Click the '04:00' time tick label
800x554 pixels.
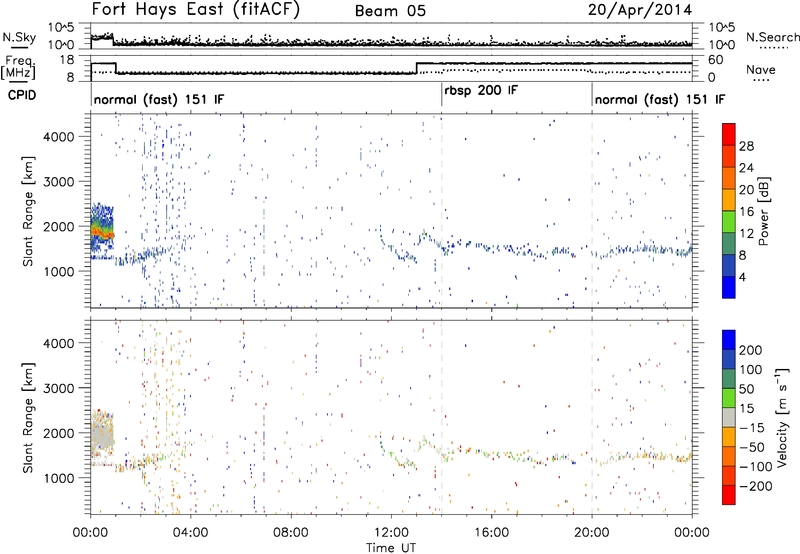(190, 533)
